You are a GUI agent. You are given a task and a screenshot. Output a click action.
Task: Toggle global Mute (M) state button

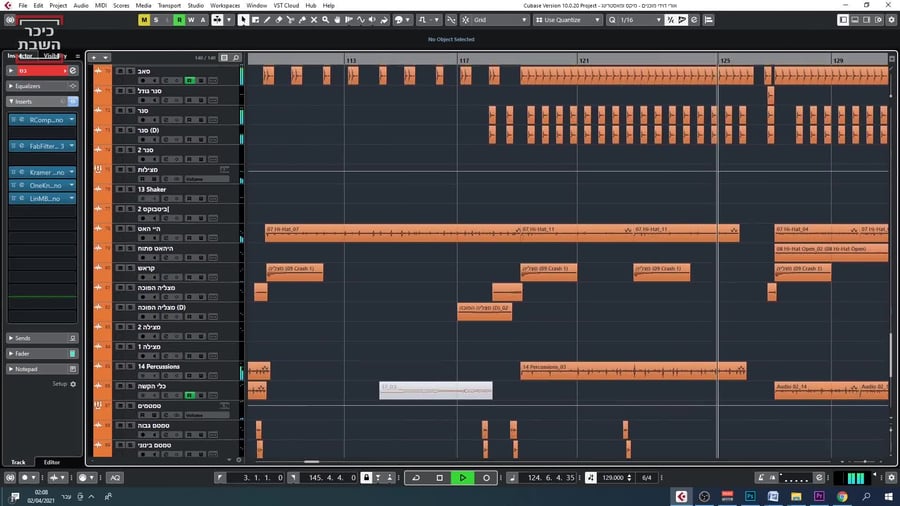pyautogui.click(x=144, y=20)
